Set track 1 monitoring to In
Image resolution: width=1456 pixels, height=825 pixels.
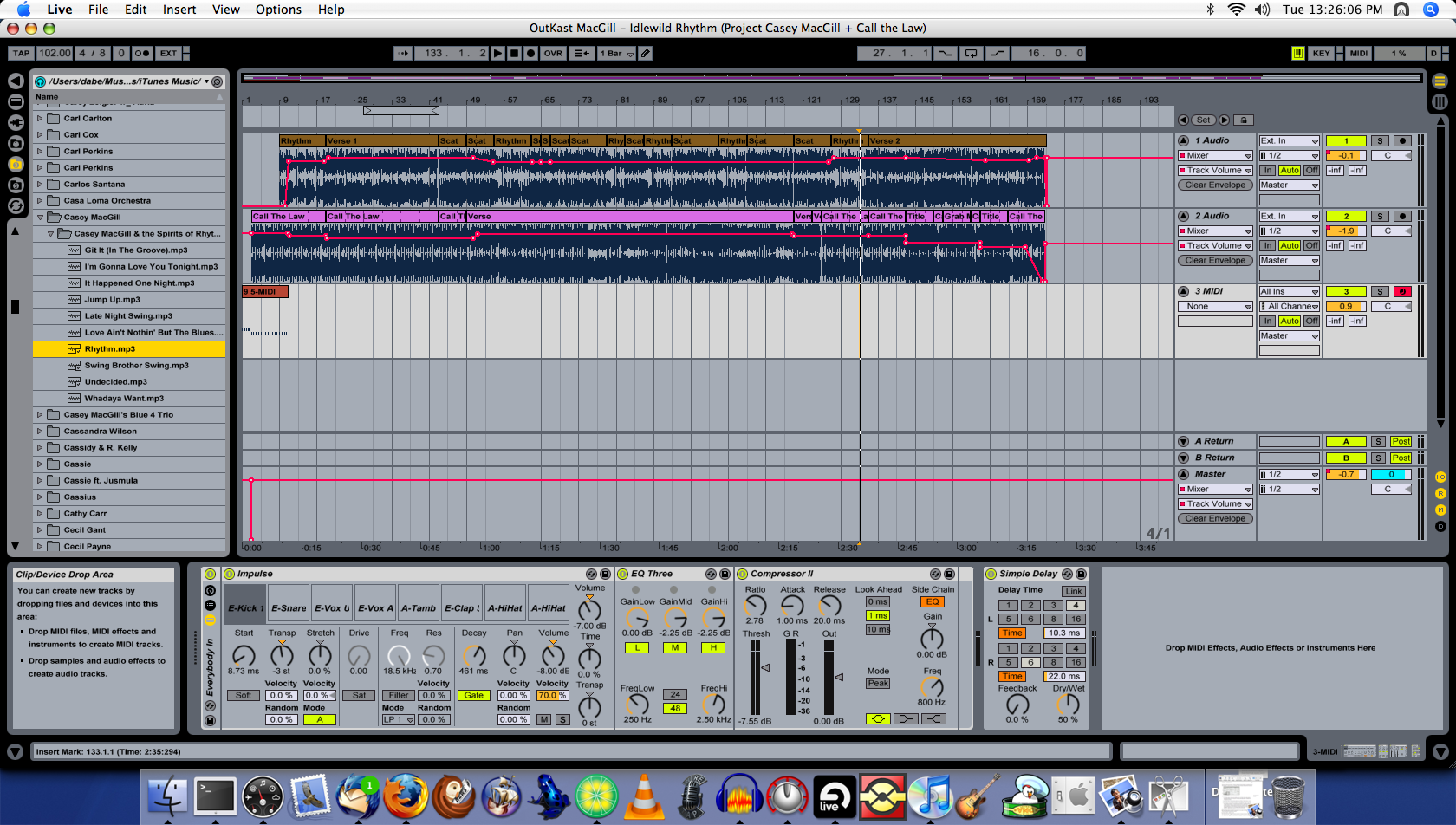[1268, 171]
